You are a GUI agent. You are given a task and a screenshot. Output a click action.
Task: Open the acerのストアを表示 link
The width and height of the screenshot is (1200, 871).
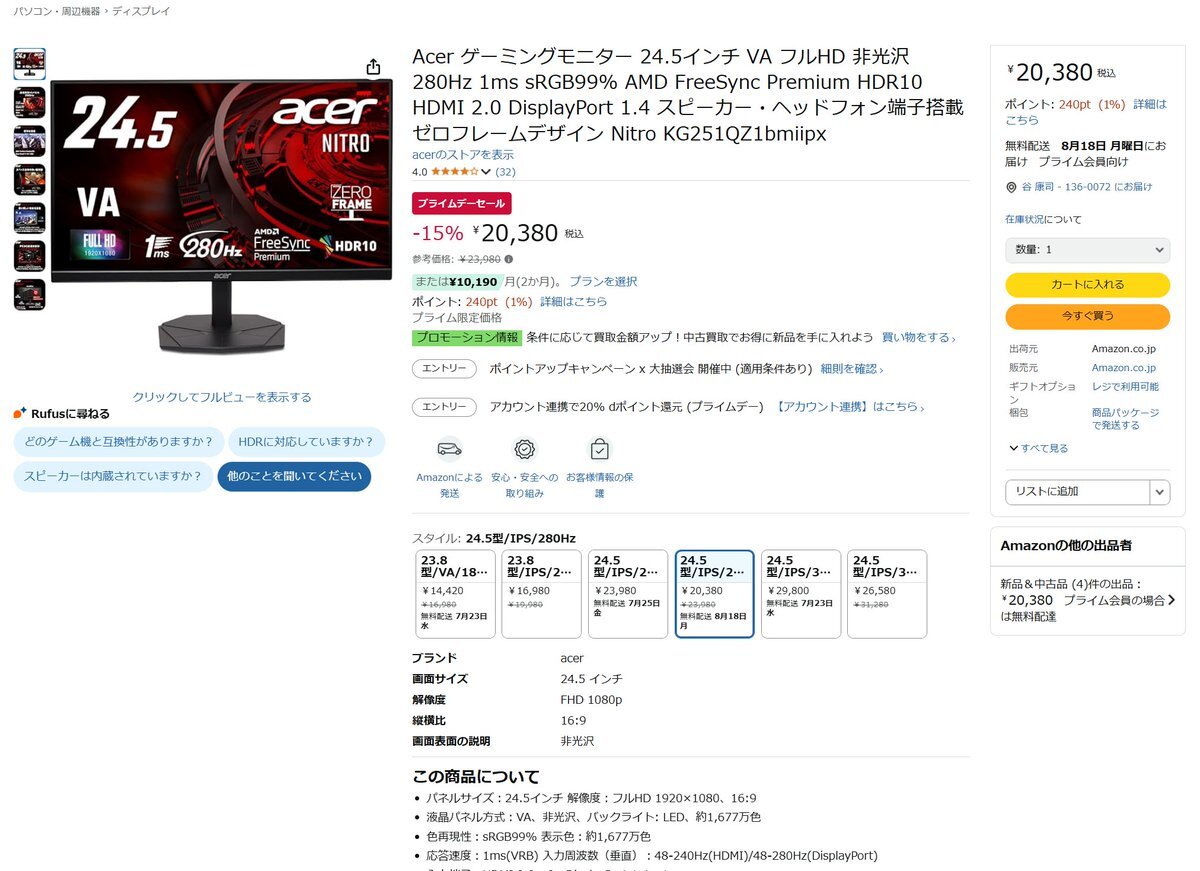[x=463, y=155]
